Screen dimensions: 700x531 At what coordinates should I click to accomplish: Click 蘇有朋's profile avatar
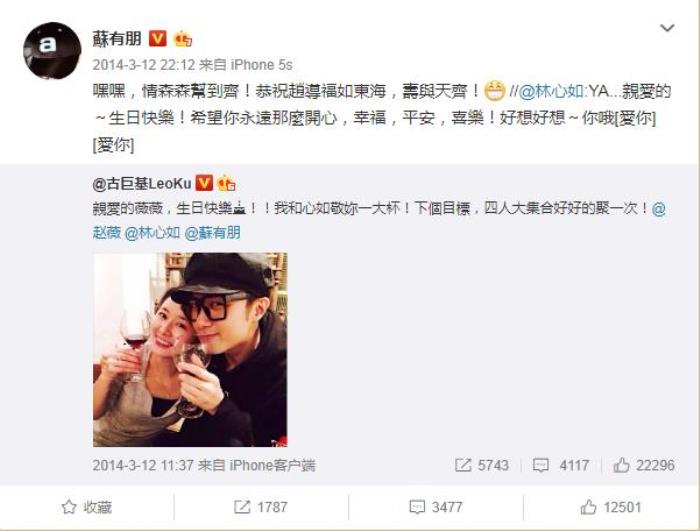click(x=52, y=50)
